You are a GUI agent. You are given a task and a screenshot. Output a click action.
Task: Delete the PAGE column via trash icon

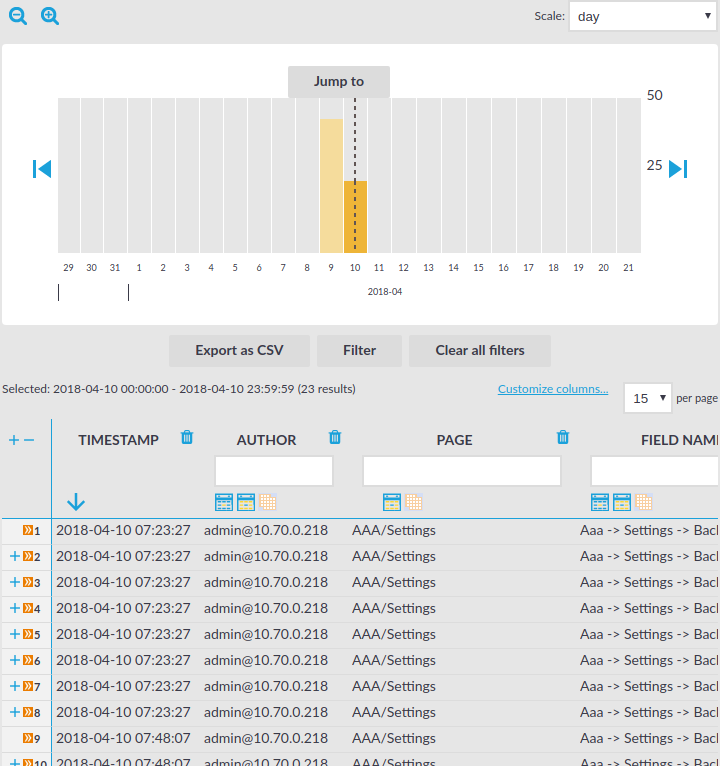coord(563,437)
